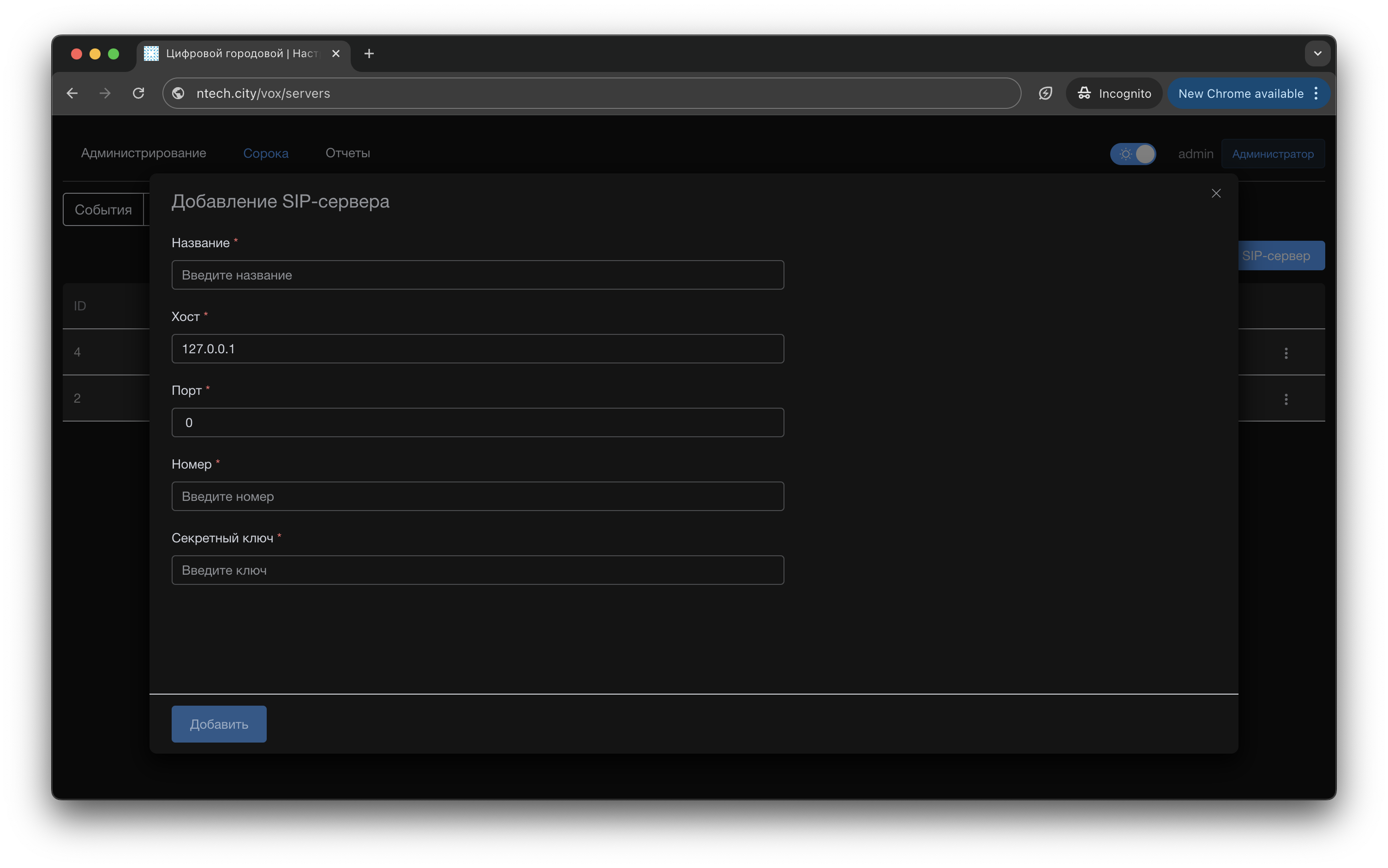Go back using the browser back arrow
The width and height of the screenshot is (1388, 868).
[72, 93]
